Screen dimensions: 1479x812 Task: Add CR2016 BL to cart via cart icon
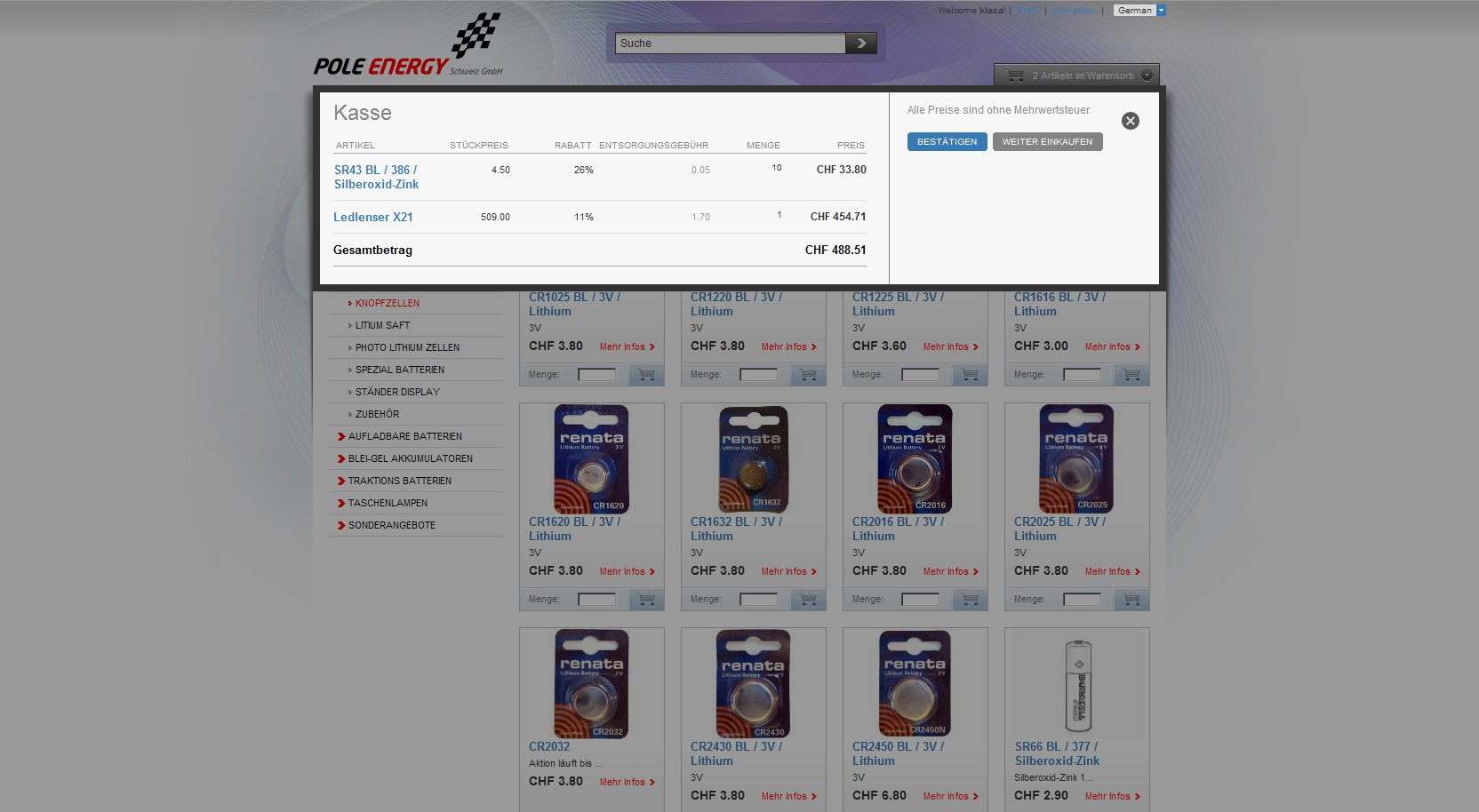pyautogui.click(x=970, y=600)
